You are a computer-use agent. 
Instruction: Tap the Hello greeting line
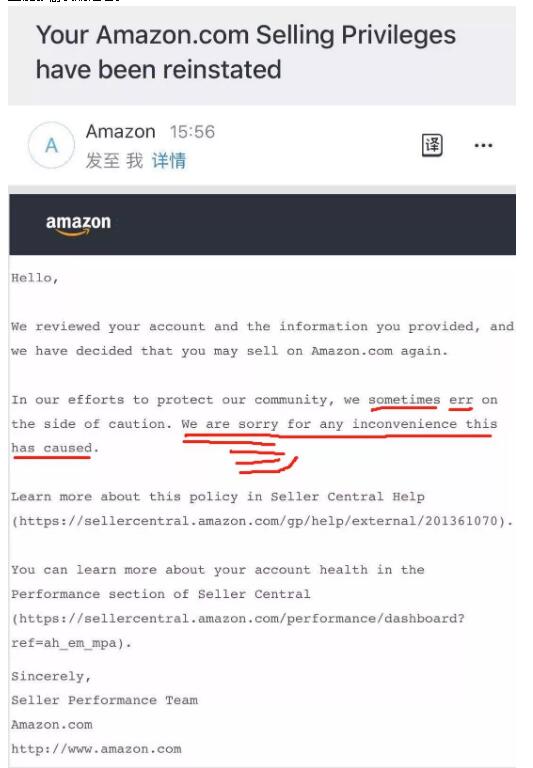pyautogui.click(x=35, y=278)
